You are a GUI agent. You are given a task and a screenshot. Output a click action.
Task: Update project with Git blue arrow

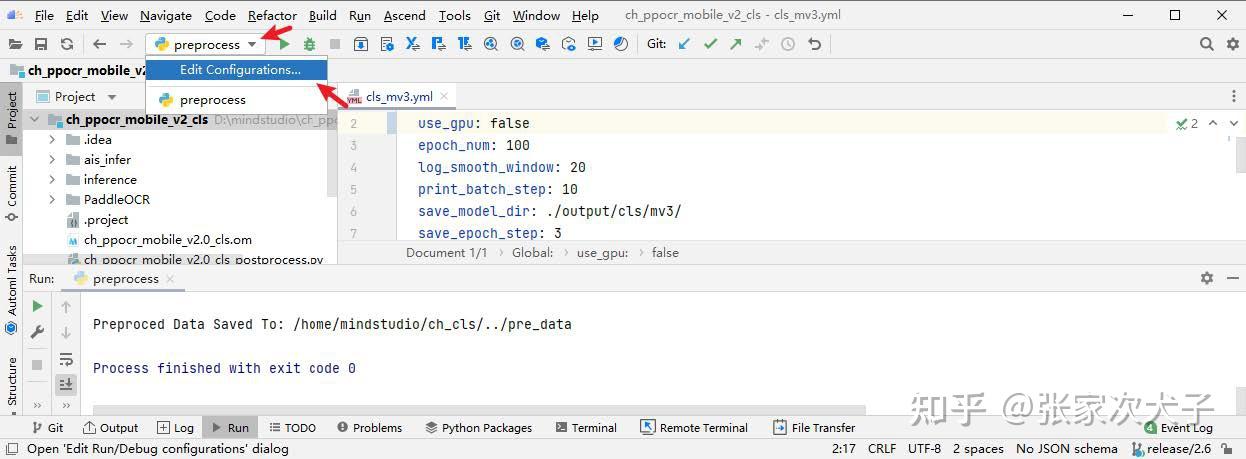pos(684,44)
